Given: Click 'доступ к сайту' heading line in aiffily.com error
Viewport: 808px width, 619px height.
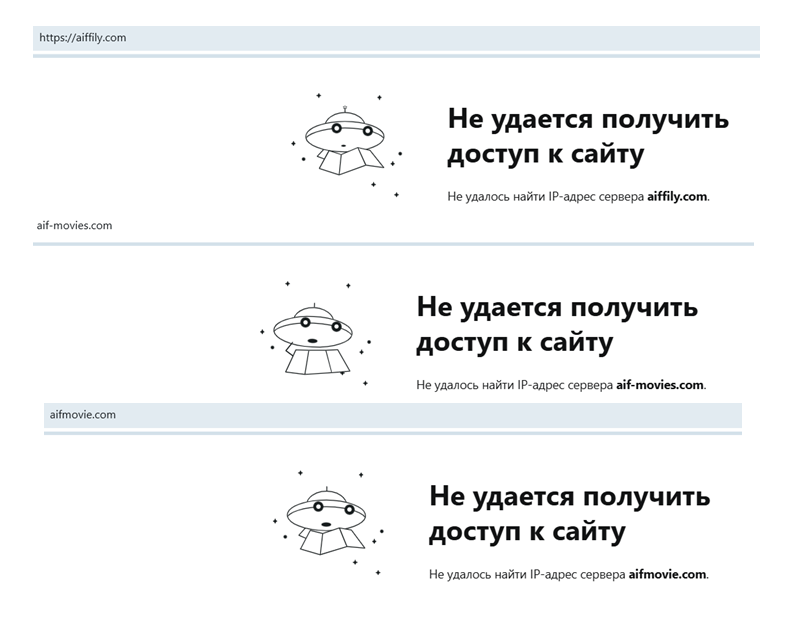Looking at the screenshot, I should tap(544, 156).
